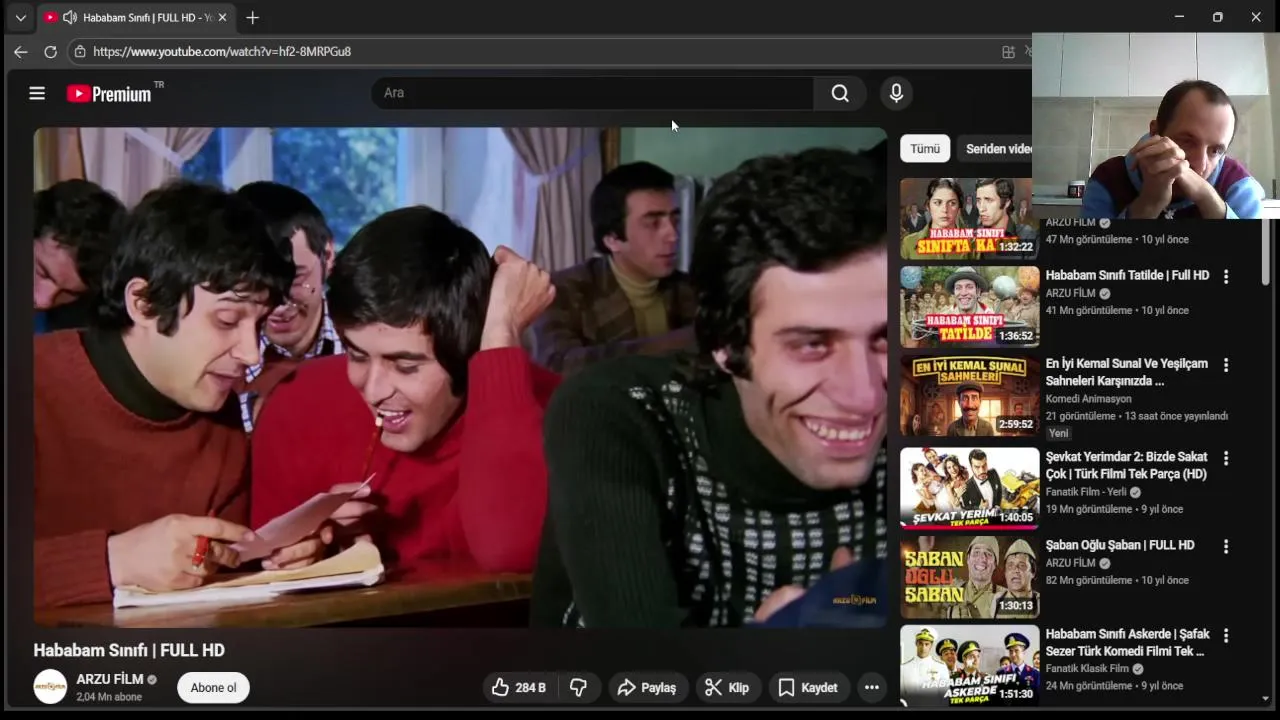Open Şaban Oğlu Şaban thumbnail
This screenshot has width=1280, height=720.
coord(969,577)
